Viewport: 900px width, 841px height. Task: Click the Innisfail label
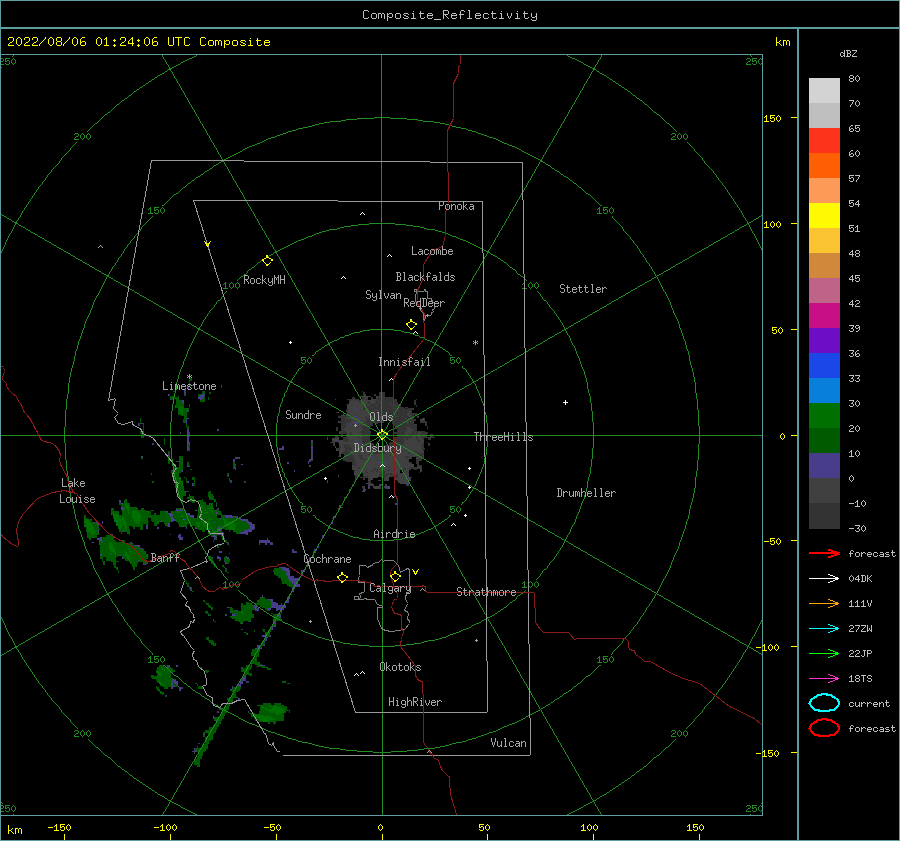pyautogui.click(x=404, y=362)
